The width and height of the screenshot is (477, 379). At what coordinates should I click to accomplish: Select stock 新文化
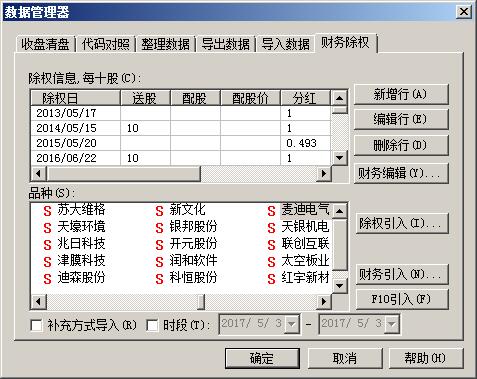coord(180,210)
